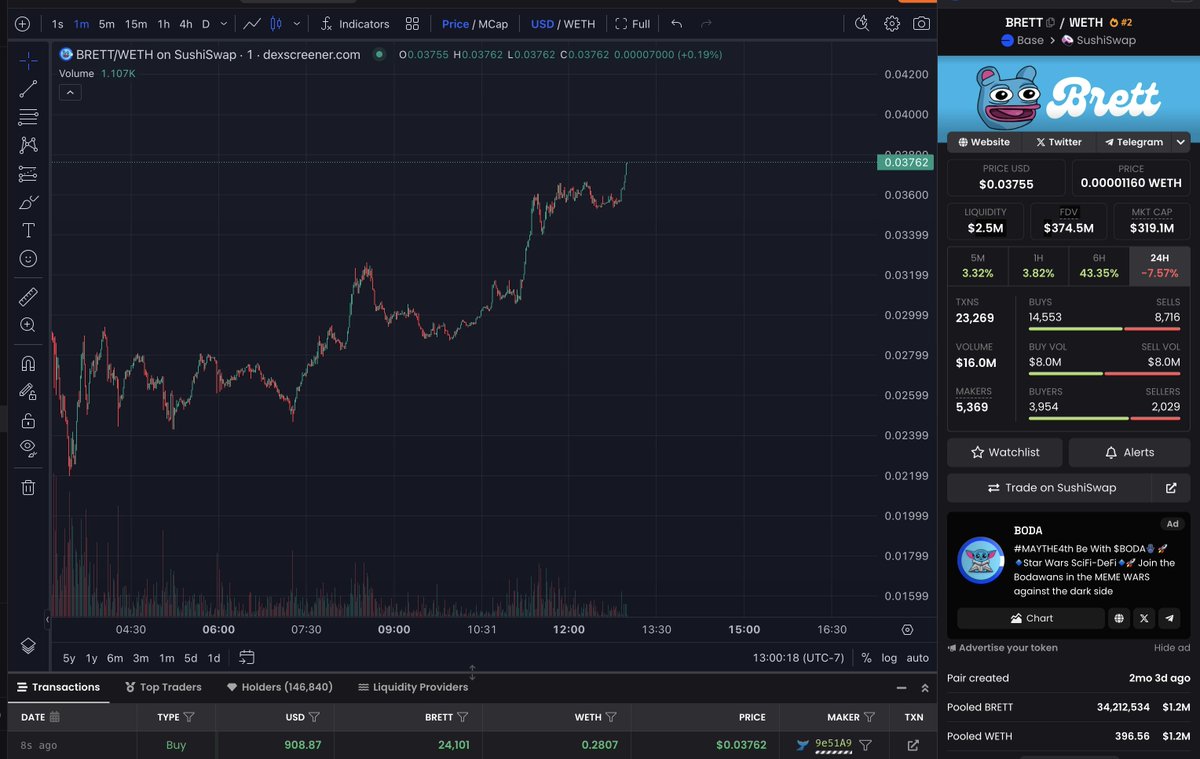The height and width of the screenshot is (759, 1200).
Task: Open BRETT Website link
Action: 984,142
